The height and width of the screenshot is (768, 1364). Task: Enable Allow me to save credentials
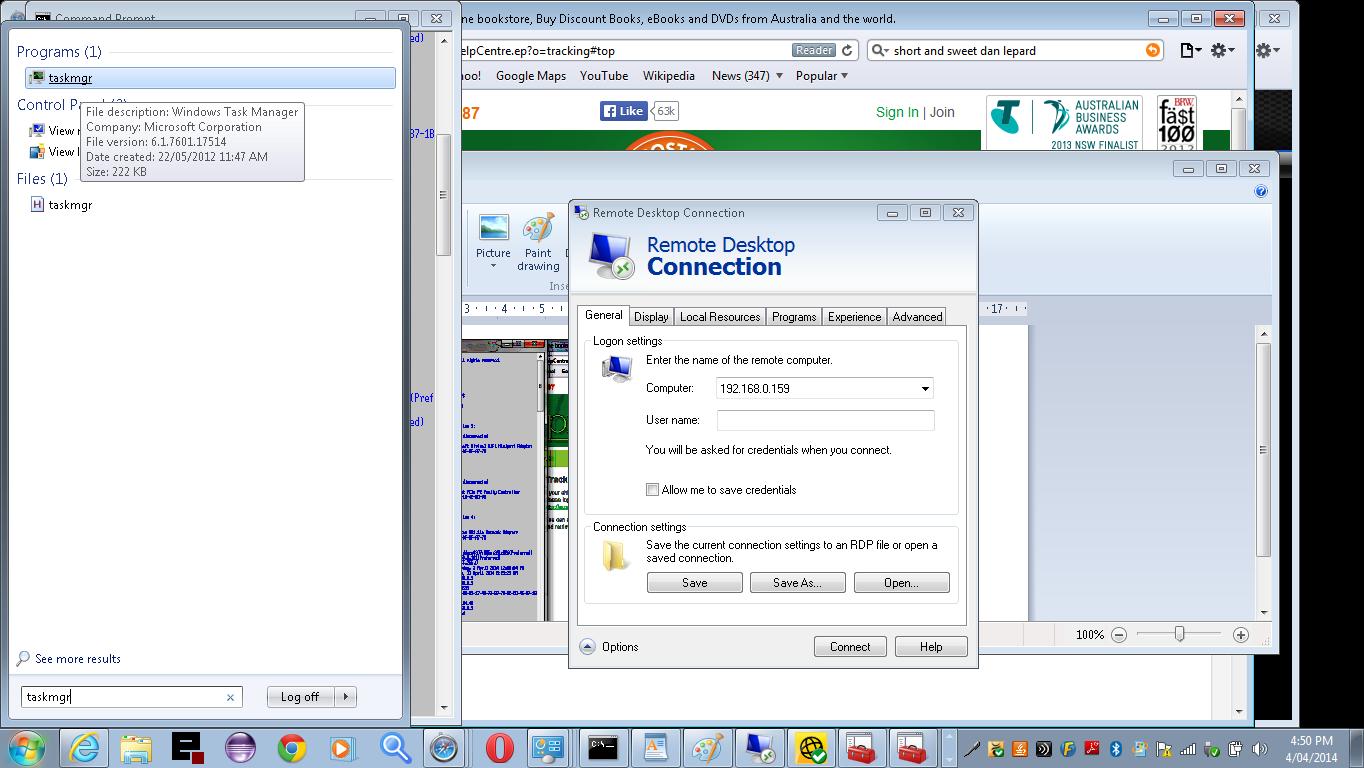pyautogui.click(x=652, y=490)
